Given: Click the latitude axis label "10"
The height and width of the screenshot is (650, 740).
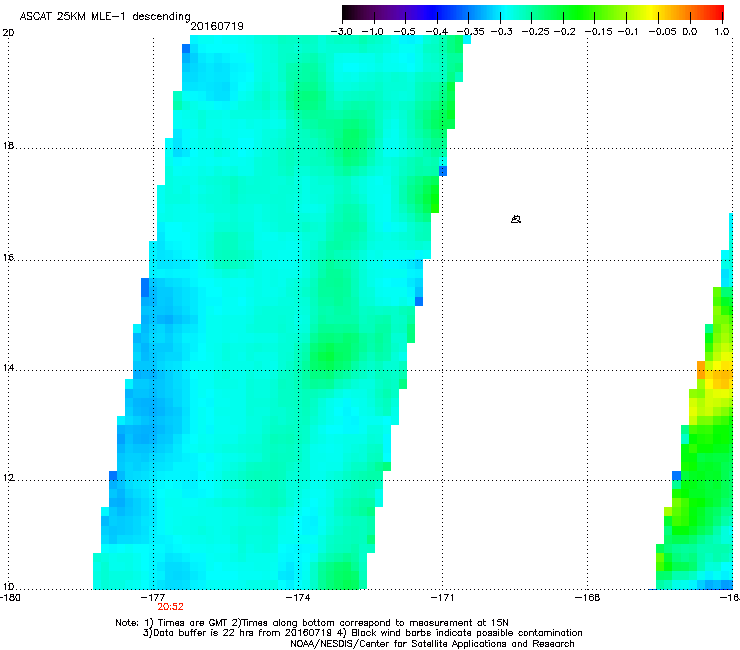Looking at the screenshot, I should (8, 587).
